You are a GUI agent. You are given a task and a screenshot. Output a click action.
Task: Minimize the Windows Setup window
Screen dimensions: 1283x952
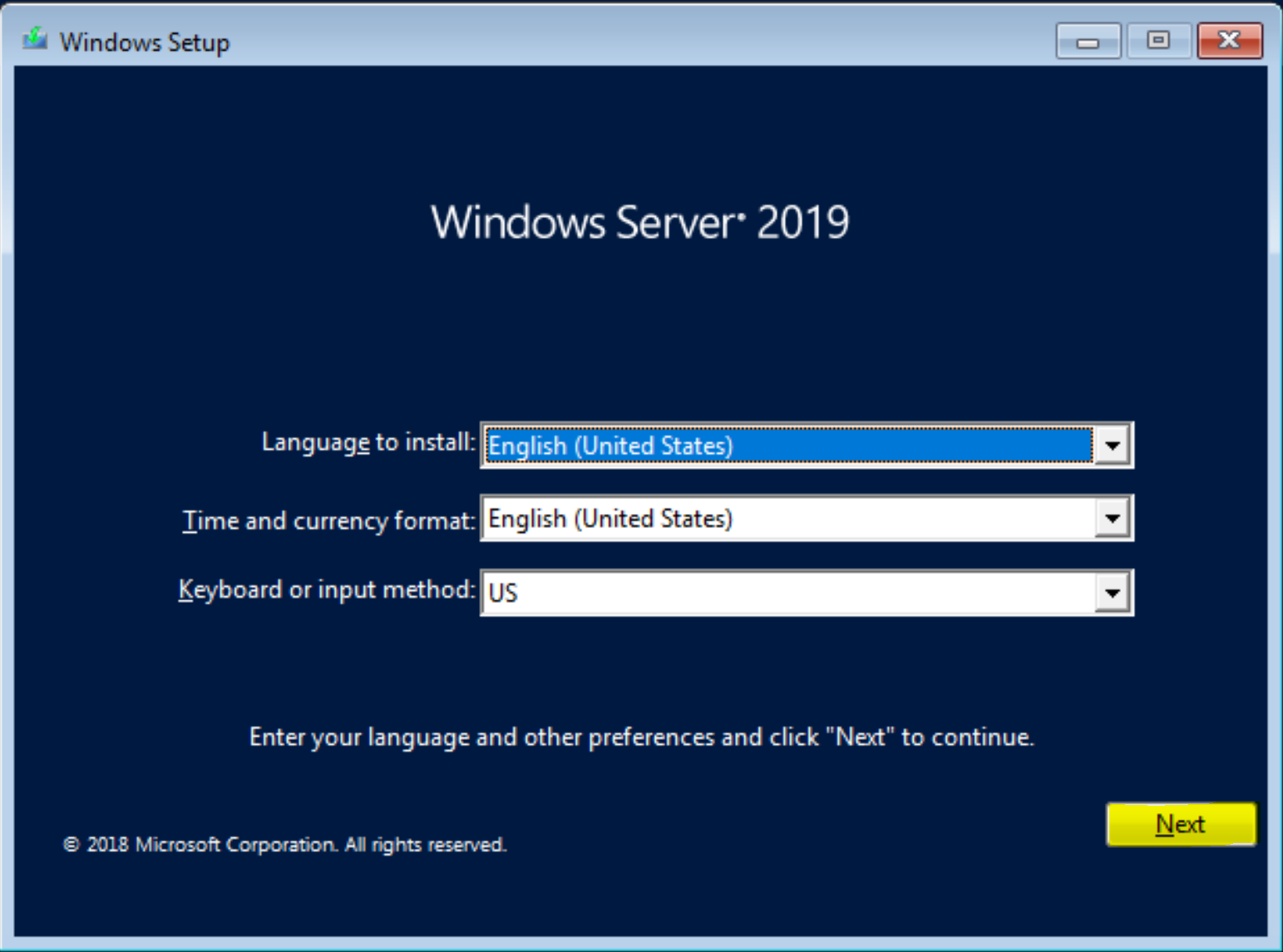[x=1088, y=40]
